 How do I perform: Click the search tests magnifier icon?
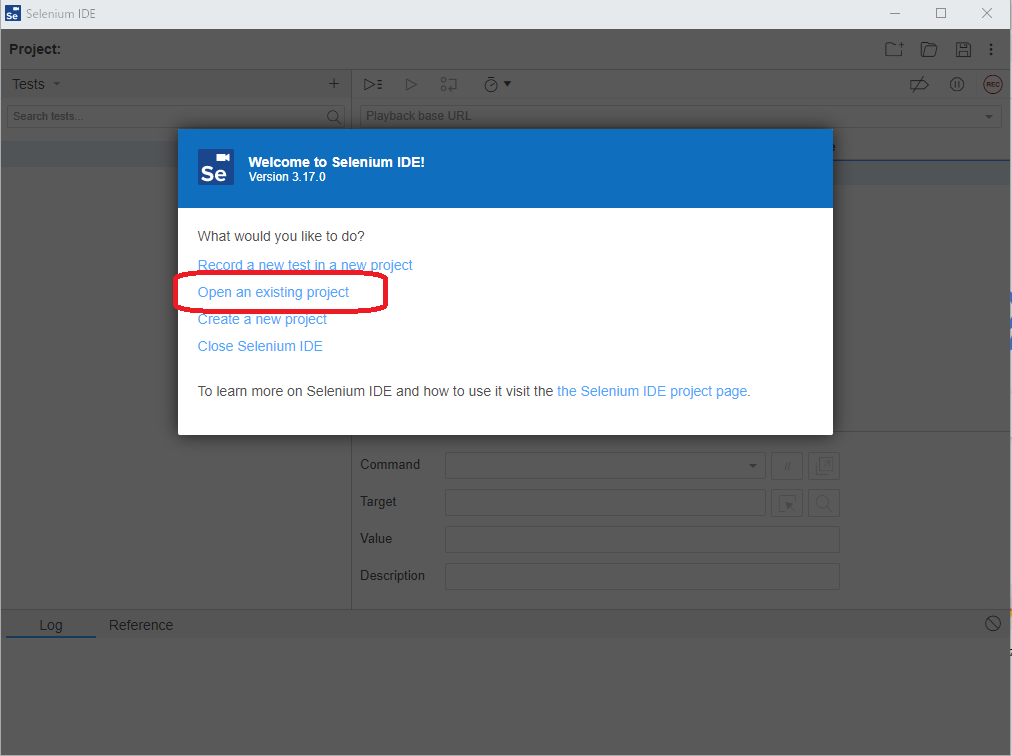pos(334,117)
